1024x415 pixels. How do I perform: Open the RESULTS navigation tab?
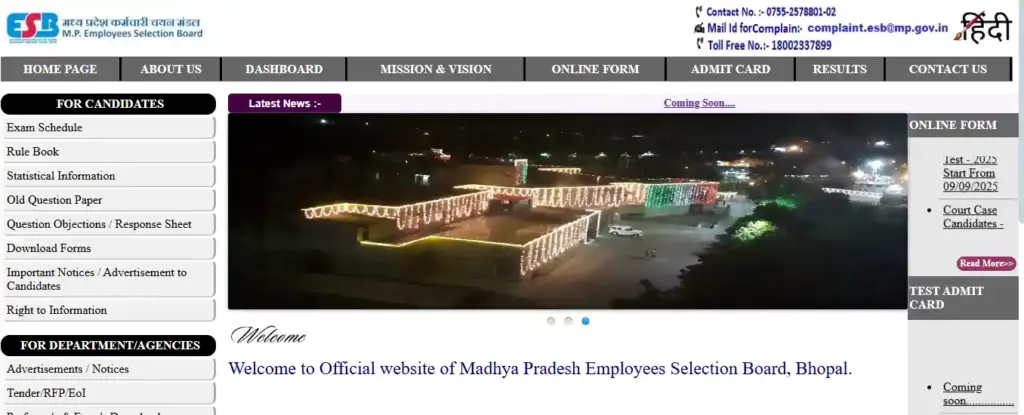click(x=839, y=69)
